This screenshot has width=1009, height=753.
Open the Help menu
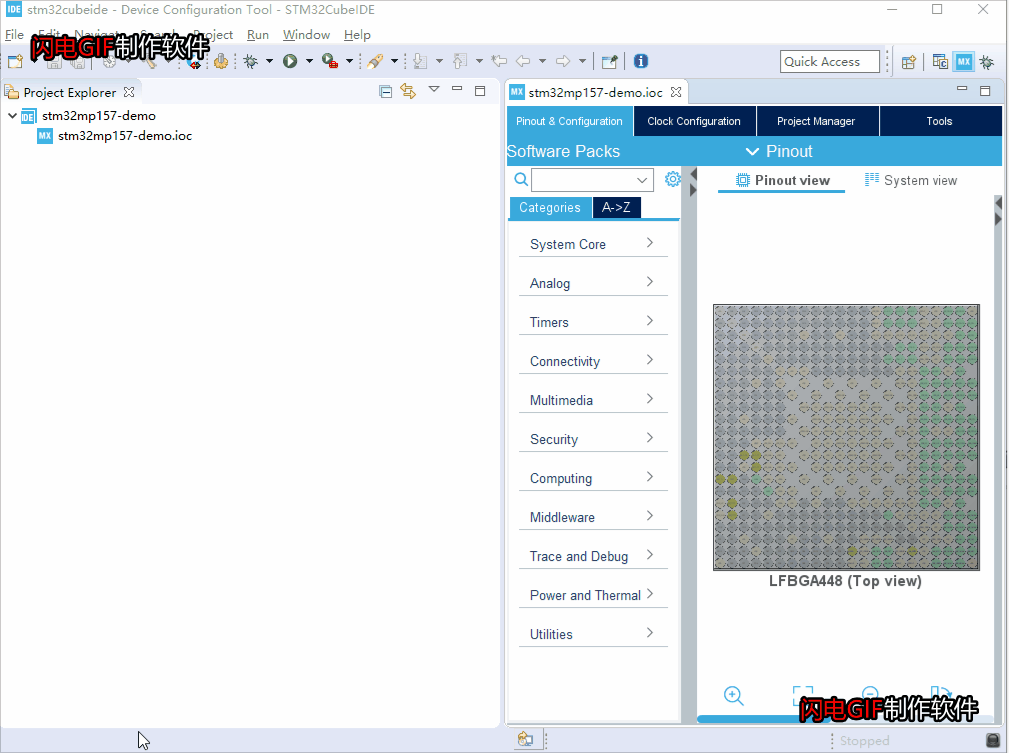[357, 35]
